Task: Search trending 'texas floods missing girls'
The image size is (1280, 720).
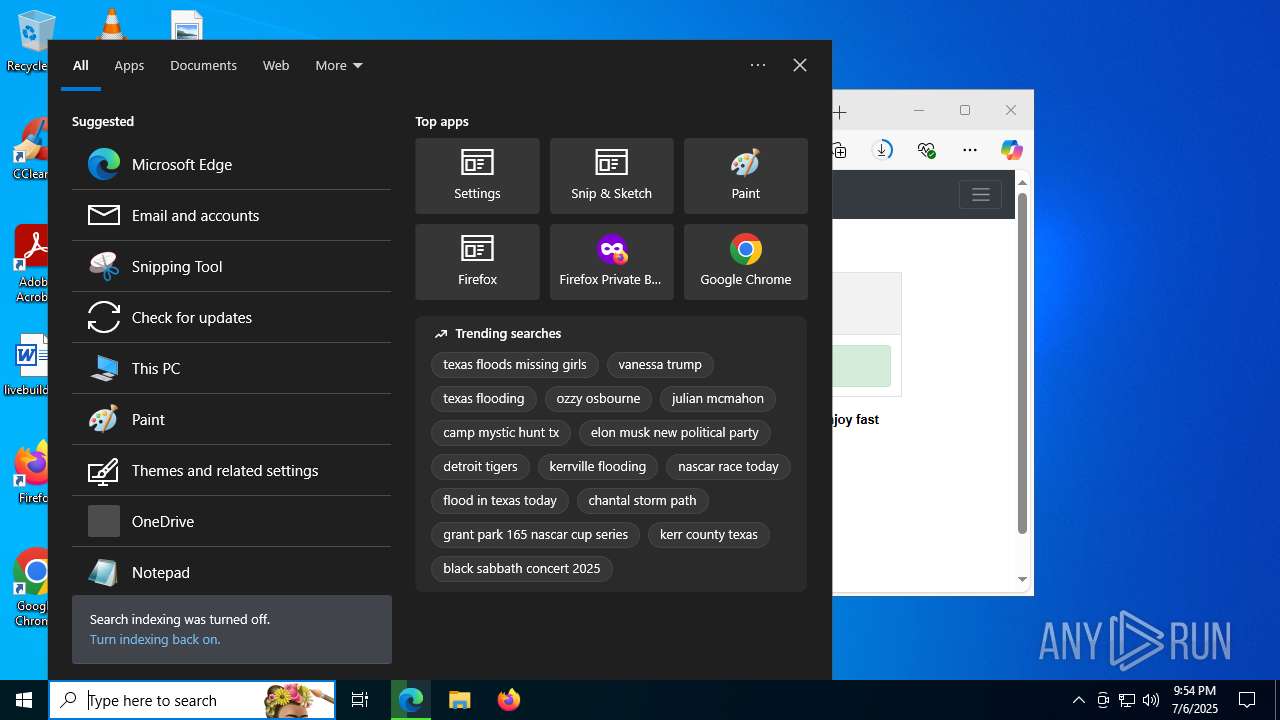Action: coord(515,365)
